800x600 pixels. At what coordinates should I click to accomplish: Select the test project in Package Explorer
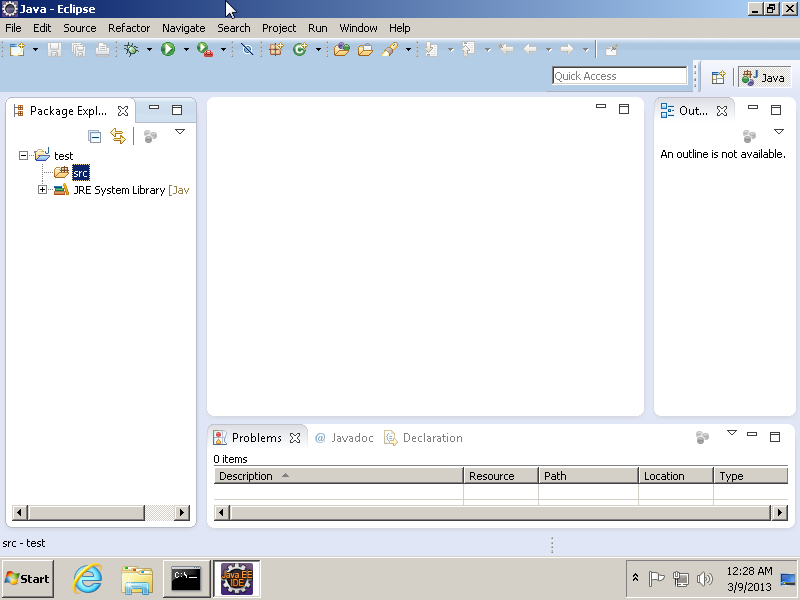[64, 156]
